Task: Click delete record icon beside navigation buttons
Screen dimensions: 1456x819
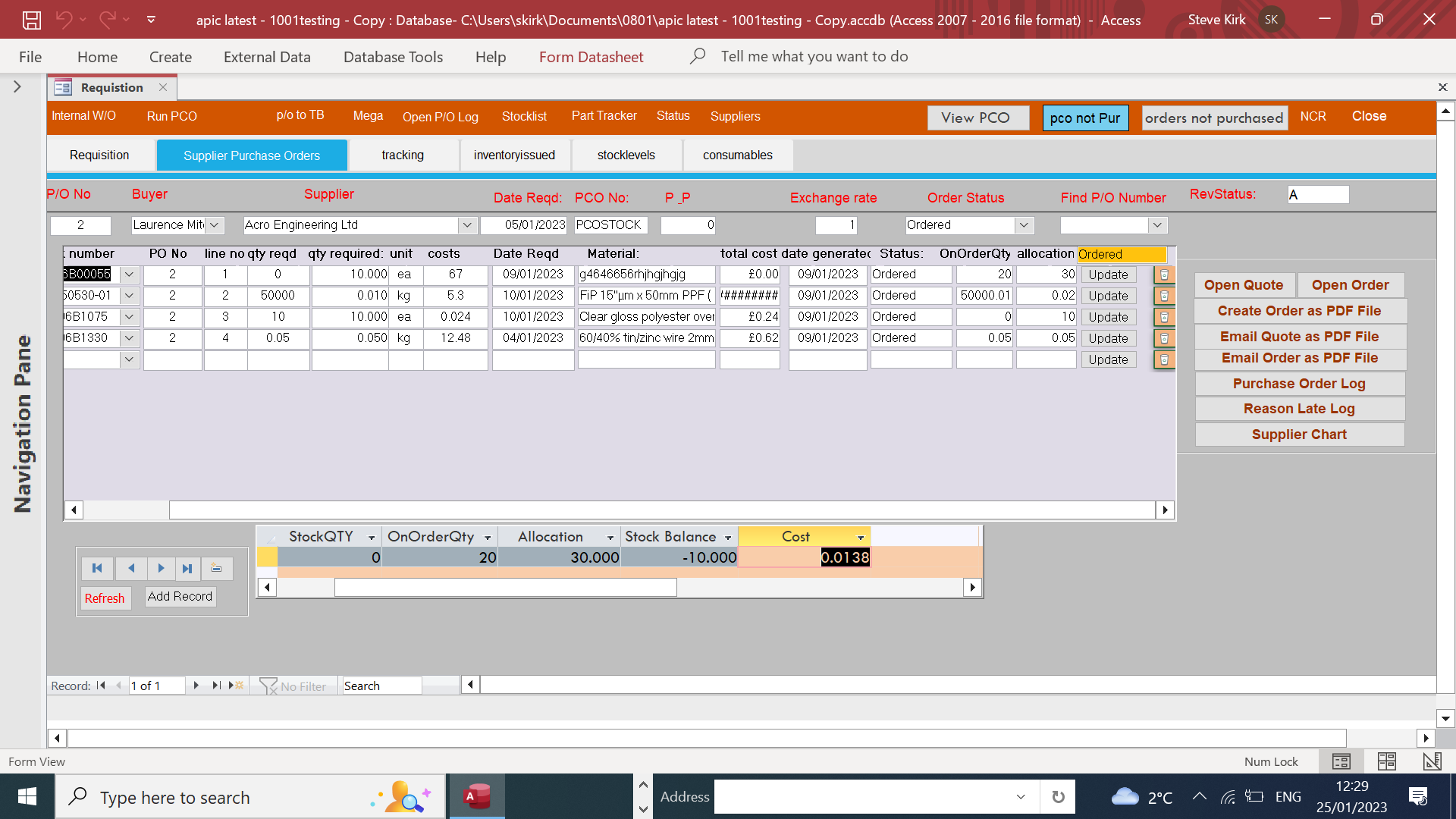Action: point(217,568)
